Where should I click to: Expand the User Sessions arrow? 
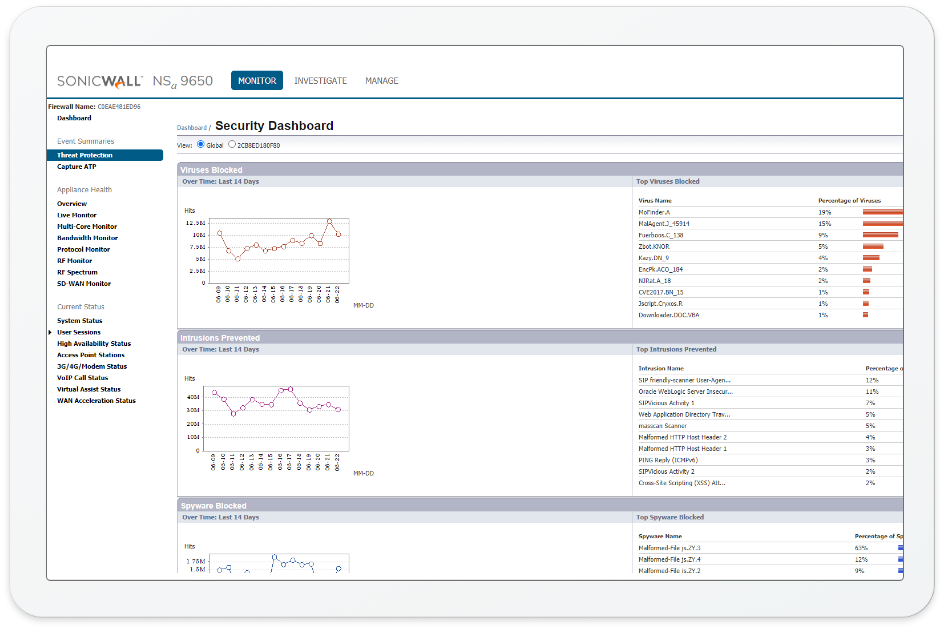point(50,332)
